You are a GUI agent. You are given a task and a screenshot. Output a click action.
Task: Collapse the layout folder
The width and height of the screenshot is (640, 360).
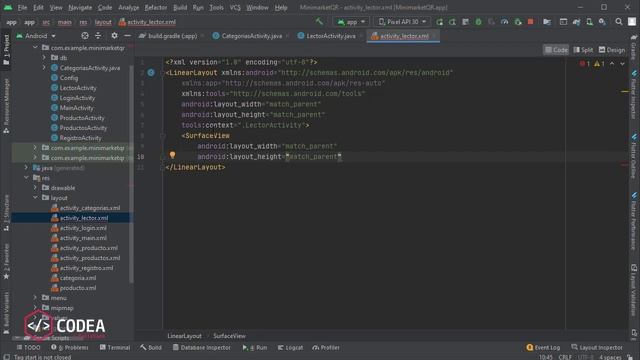click(x=35, y=198)
